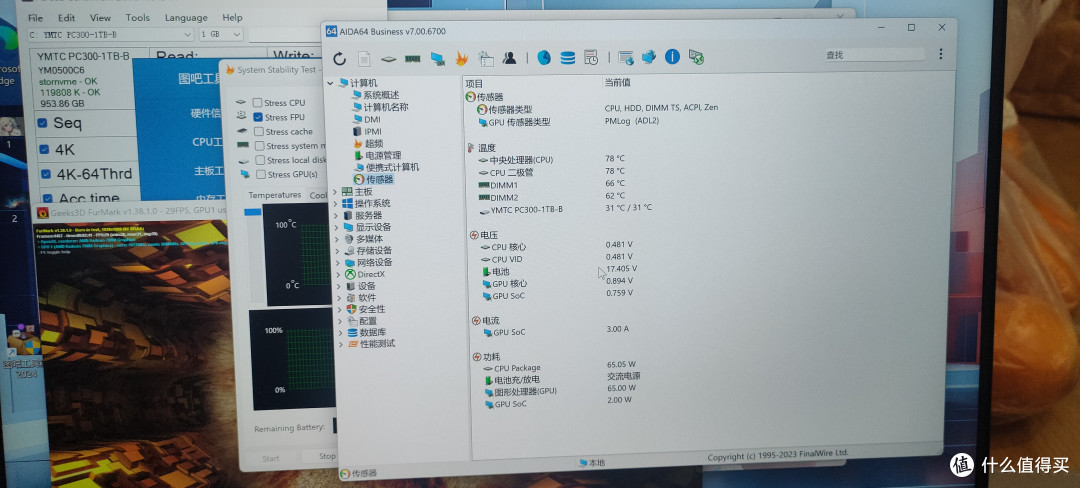This screenshot has width=1080, height=488.
Task: Click the Report page icon in AIDA64
Action: coord(364,59)
